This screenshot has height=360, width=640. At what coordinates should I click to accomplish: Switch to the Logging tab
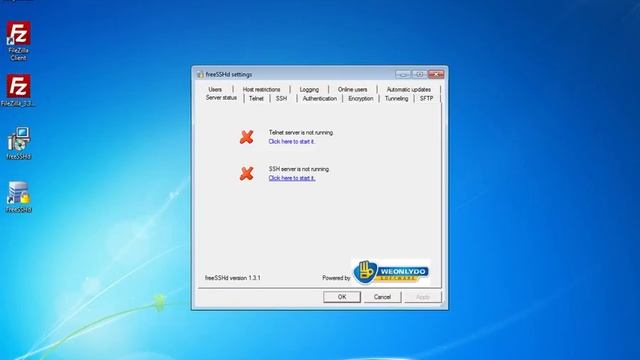[x=309, y=89]
